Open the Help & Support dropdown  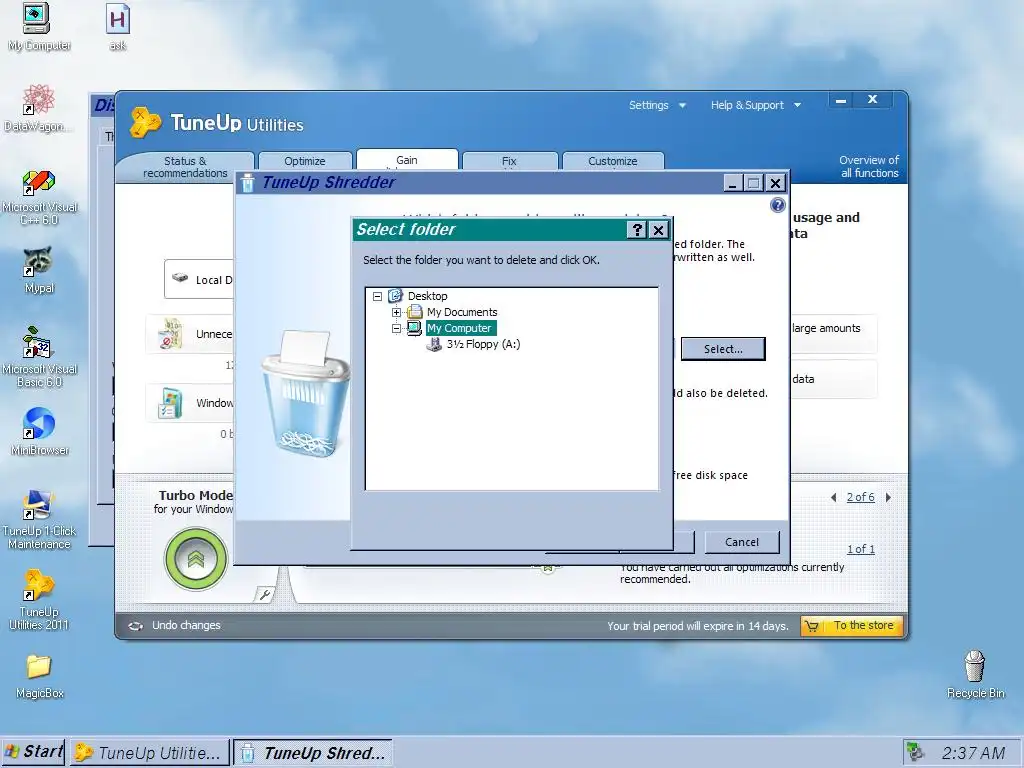tap(756, 105)
